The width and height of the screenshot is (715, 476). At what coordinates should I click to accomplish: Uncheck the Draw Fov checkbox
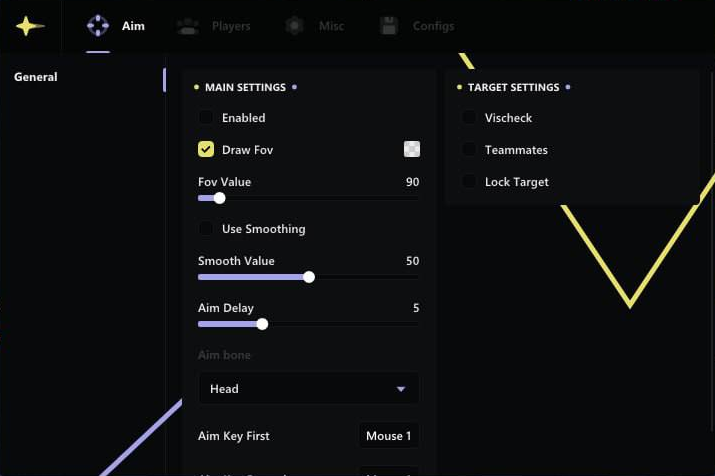(x=206, y=149)
